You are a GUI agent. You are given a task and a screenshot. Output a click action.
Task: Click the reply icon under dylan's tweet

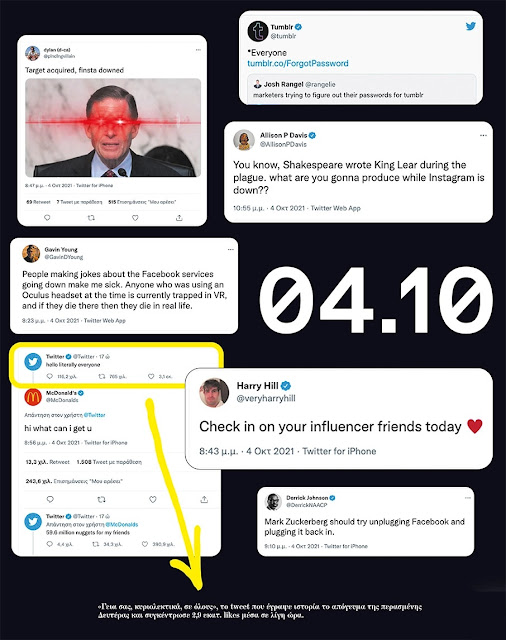point(47,218)
